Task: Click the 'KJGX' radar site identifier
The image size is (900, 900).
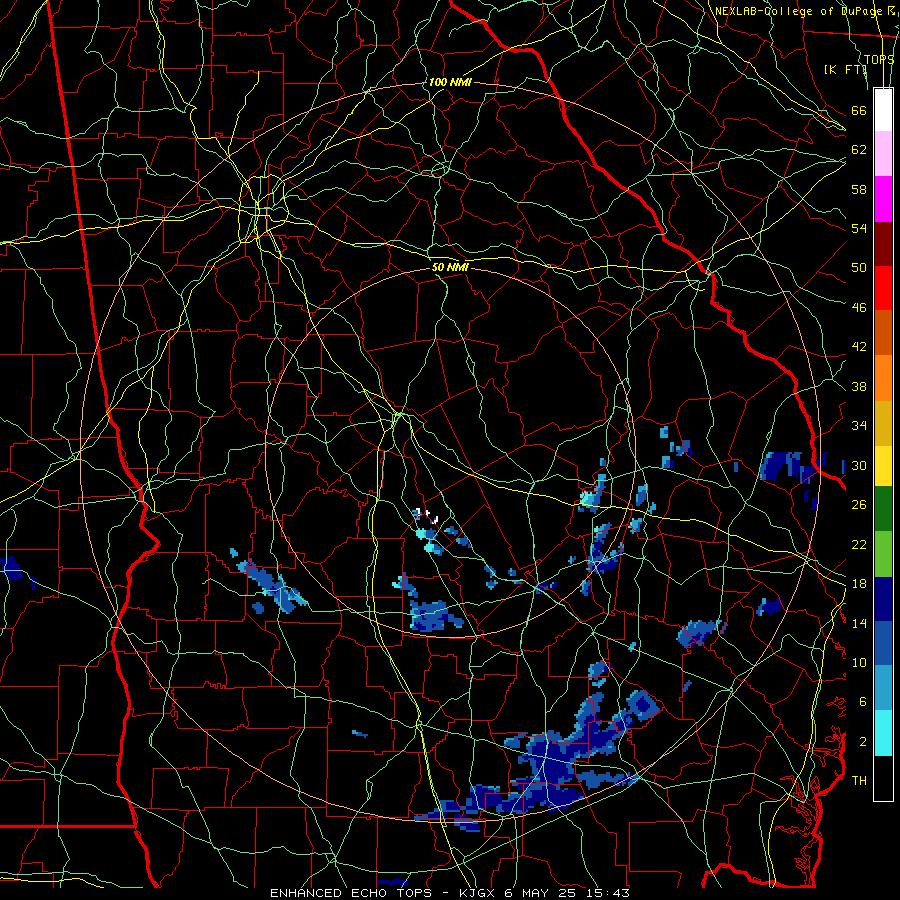Action: tap(476, 893)
